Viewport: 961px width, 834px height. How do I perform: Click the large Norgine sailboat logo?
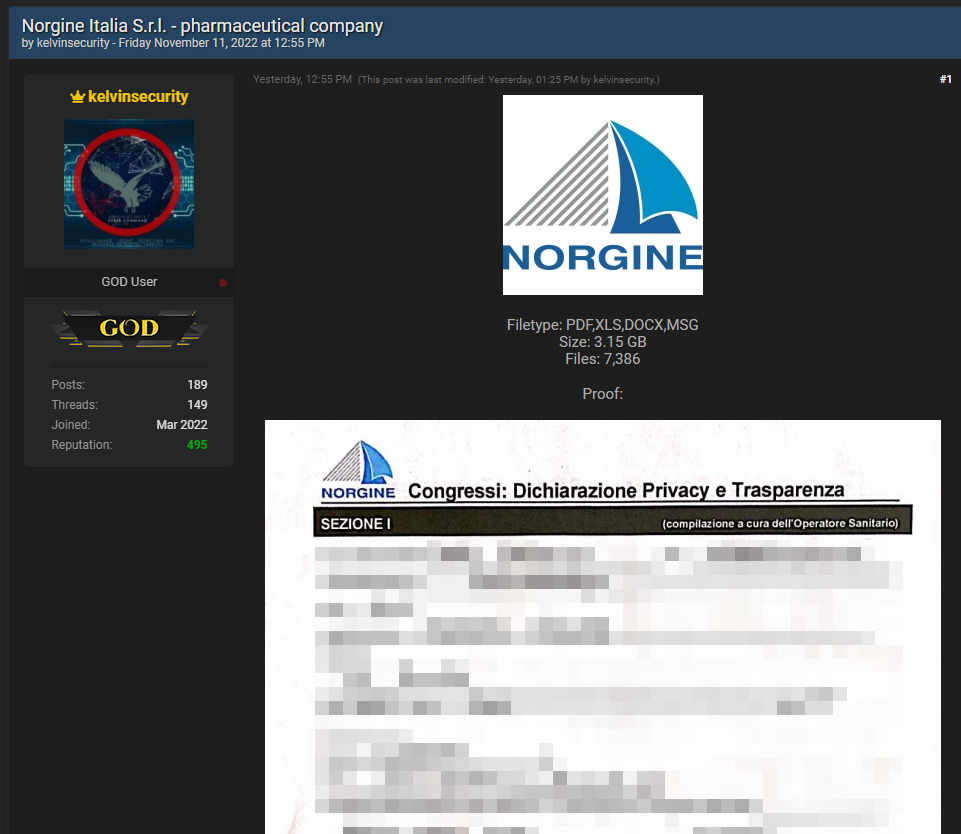(602, 195)
